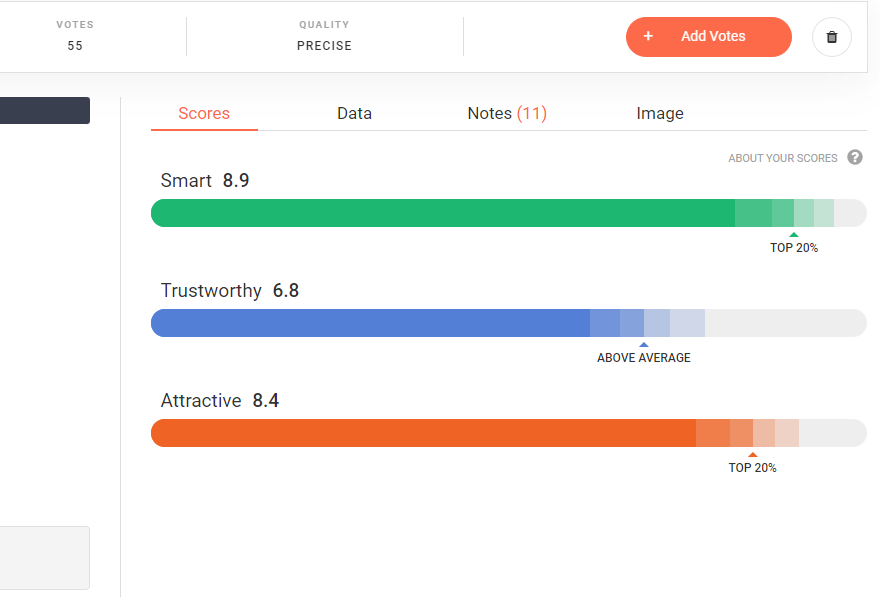Click the green Smart score bar

(x=442, y=213)
